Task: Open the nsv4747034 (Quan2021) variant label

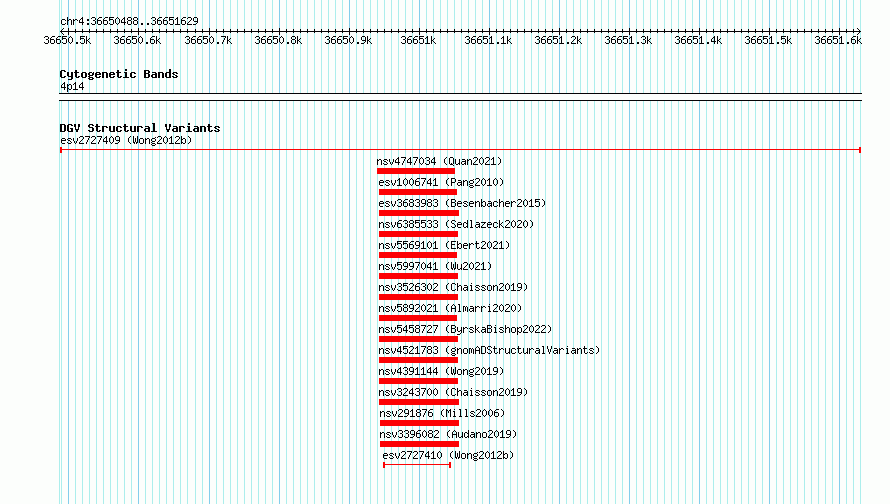Action: 439,161
